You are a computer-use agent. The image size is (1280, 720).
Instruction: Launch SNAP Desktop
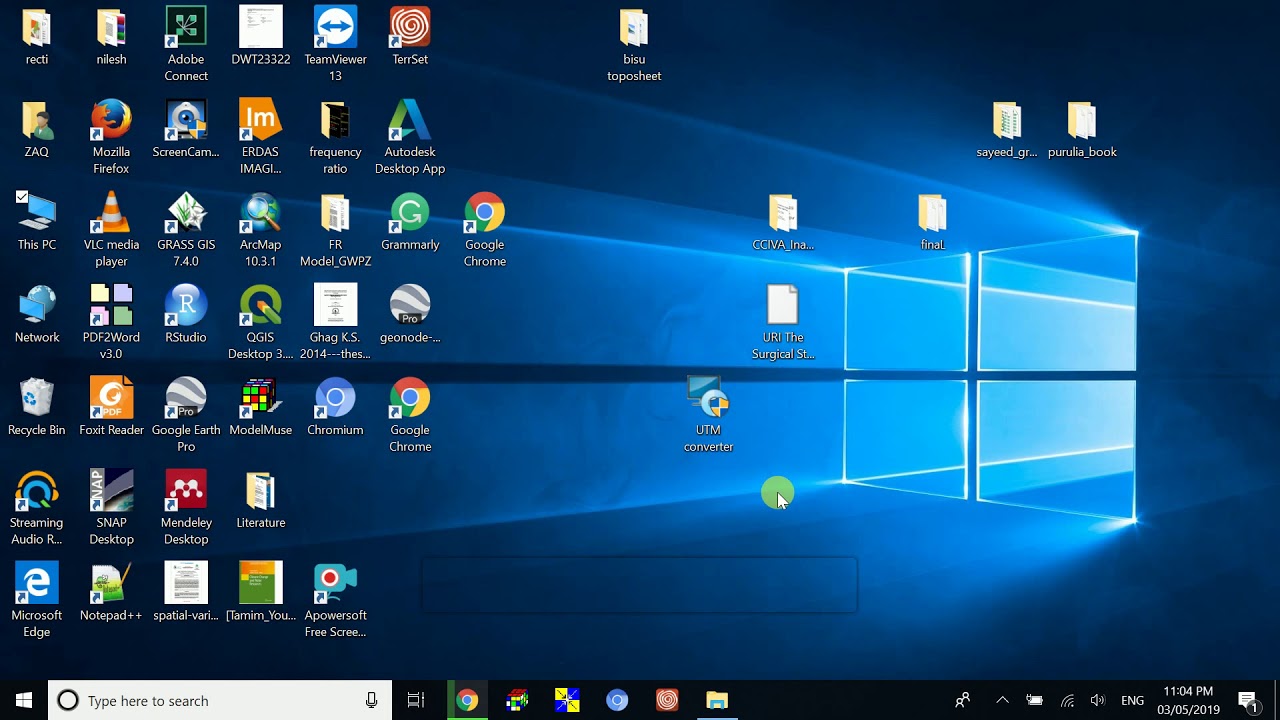click(111, 508)
